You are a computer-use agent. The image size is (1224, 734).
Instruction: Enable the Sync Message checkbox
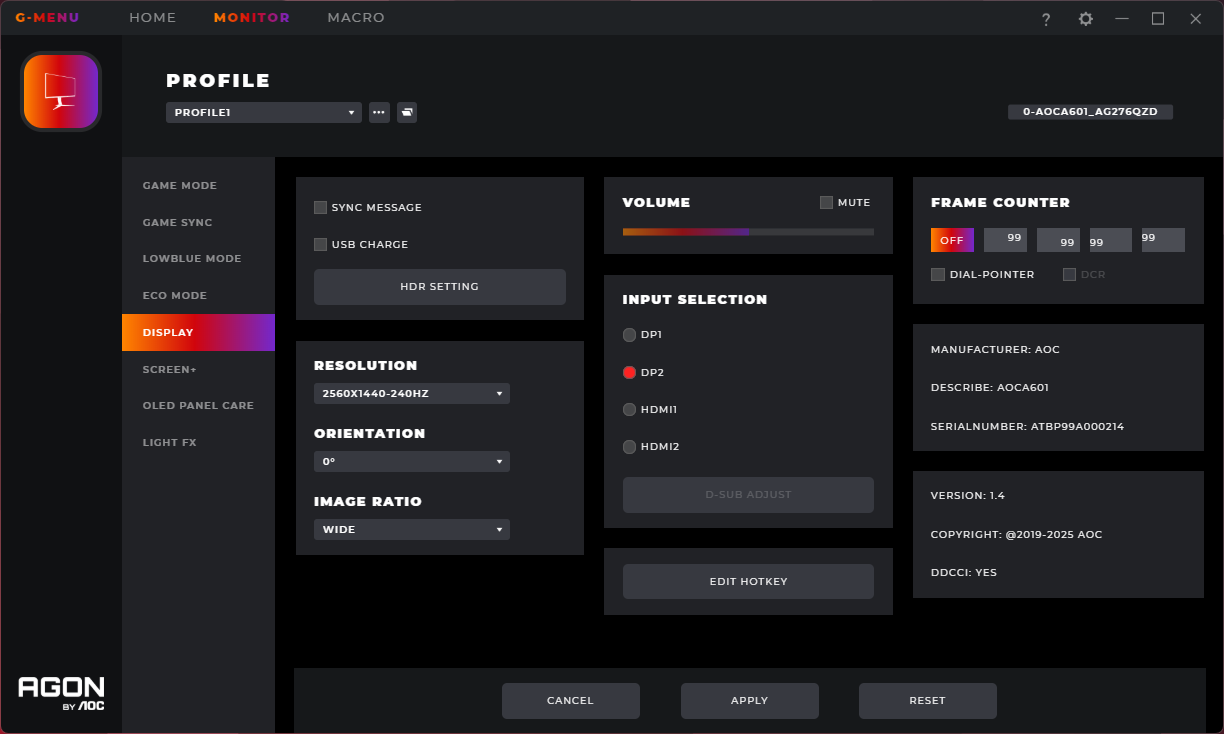321,208
